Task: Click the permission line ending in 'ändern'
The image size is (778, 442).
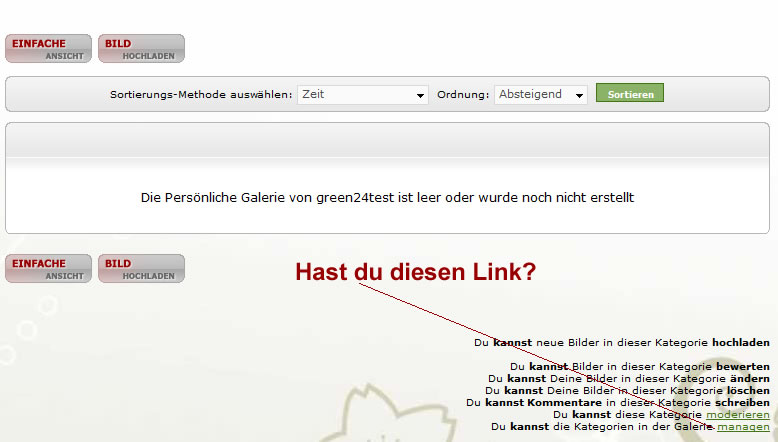Action: pyautogui.click(x=628, y=378)
